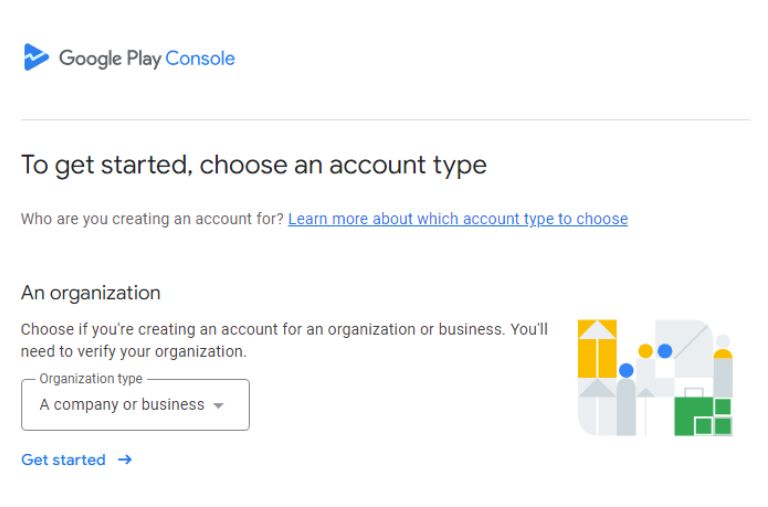Click the organization description paragraph text
The width and height of the screenshot is (768, 507).
(x=284, y=340)
